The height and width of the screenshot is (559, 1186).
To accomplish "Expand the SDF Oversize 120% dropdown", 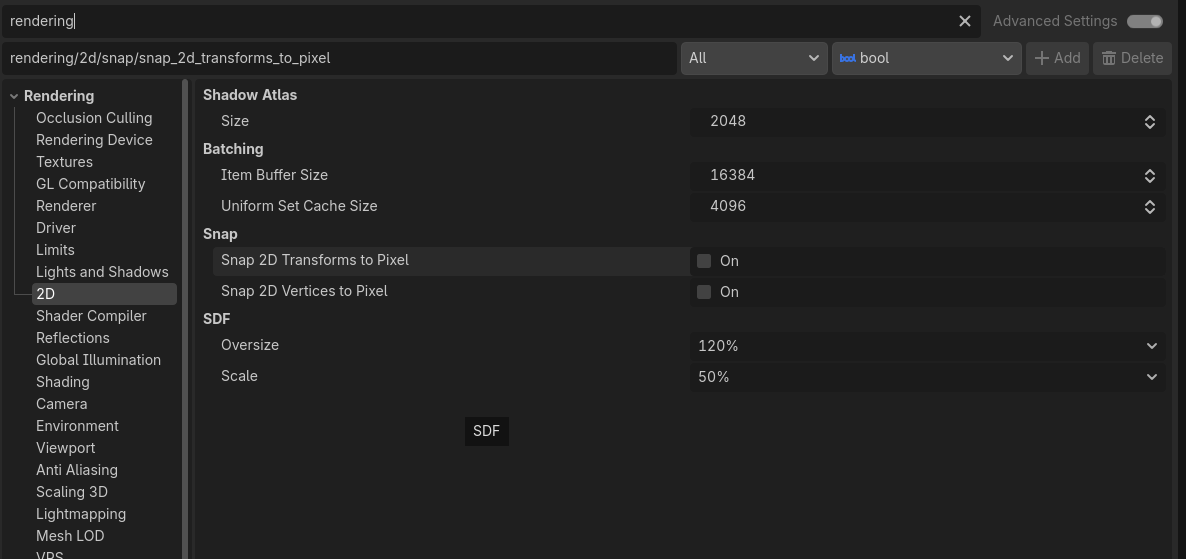I will (x=926, y=346).
